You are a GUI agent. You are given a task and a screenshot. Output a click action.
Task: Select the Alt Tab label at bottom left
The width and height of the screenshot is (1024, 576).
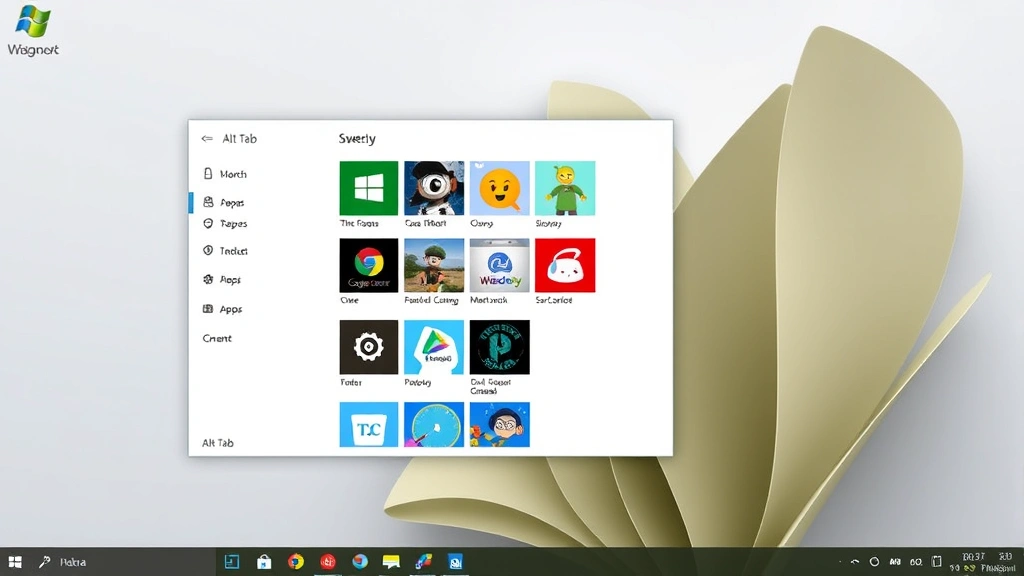[x=216, y=442]
